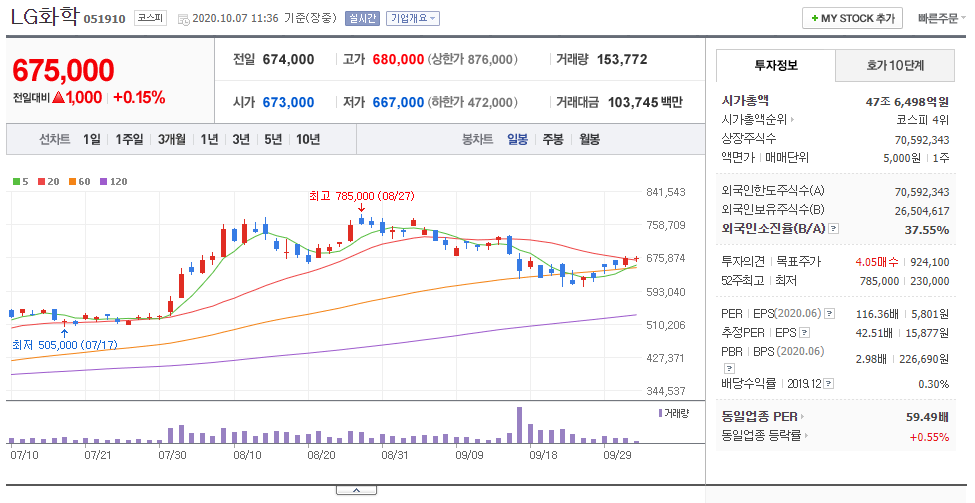Click the 시가 673,000 value
Screen dimensions: 975x503
(x=289, y=103)
